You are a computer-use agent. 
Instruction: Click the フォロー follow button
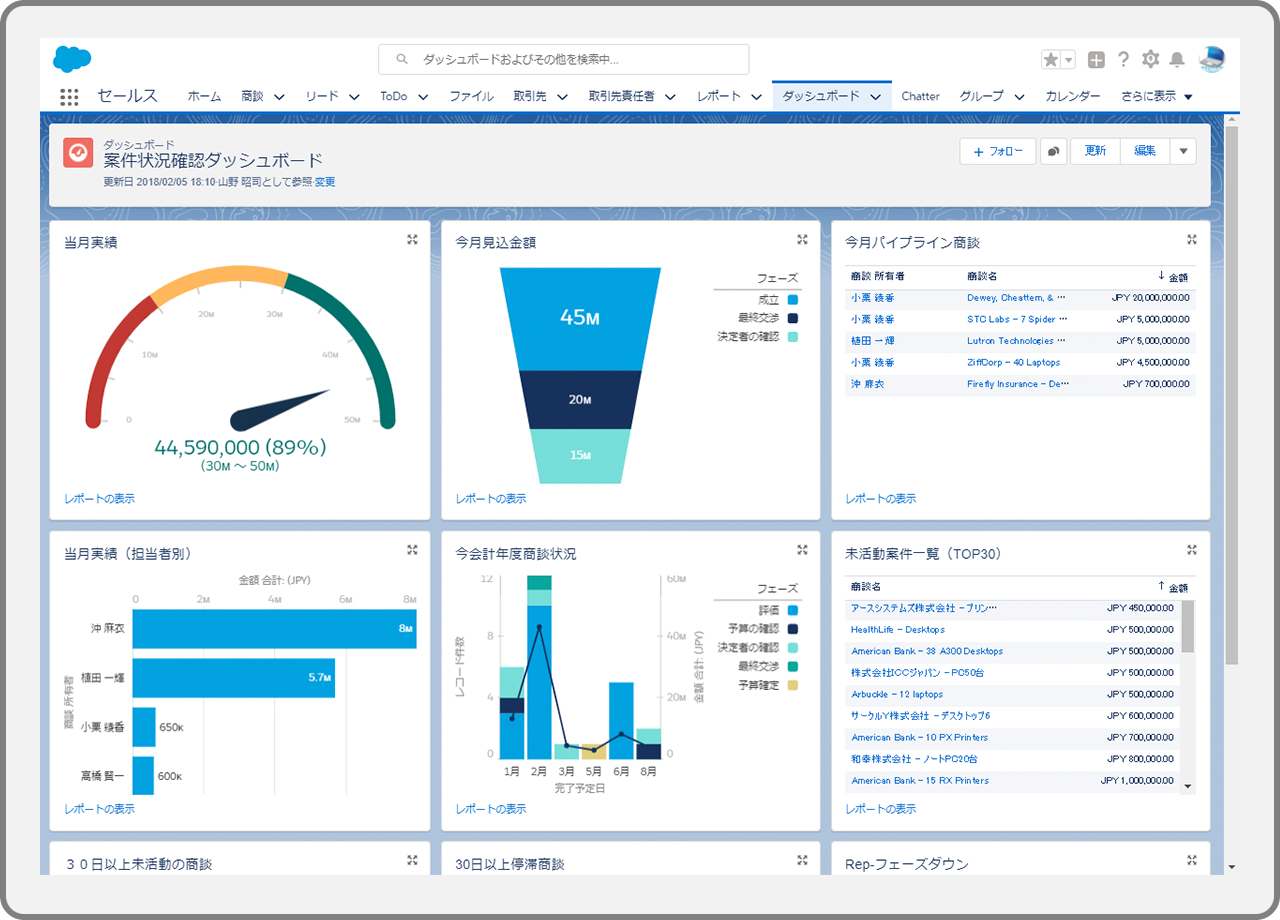997,151
